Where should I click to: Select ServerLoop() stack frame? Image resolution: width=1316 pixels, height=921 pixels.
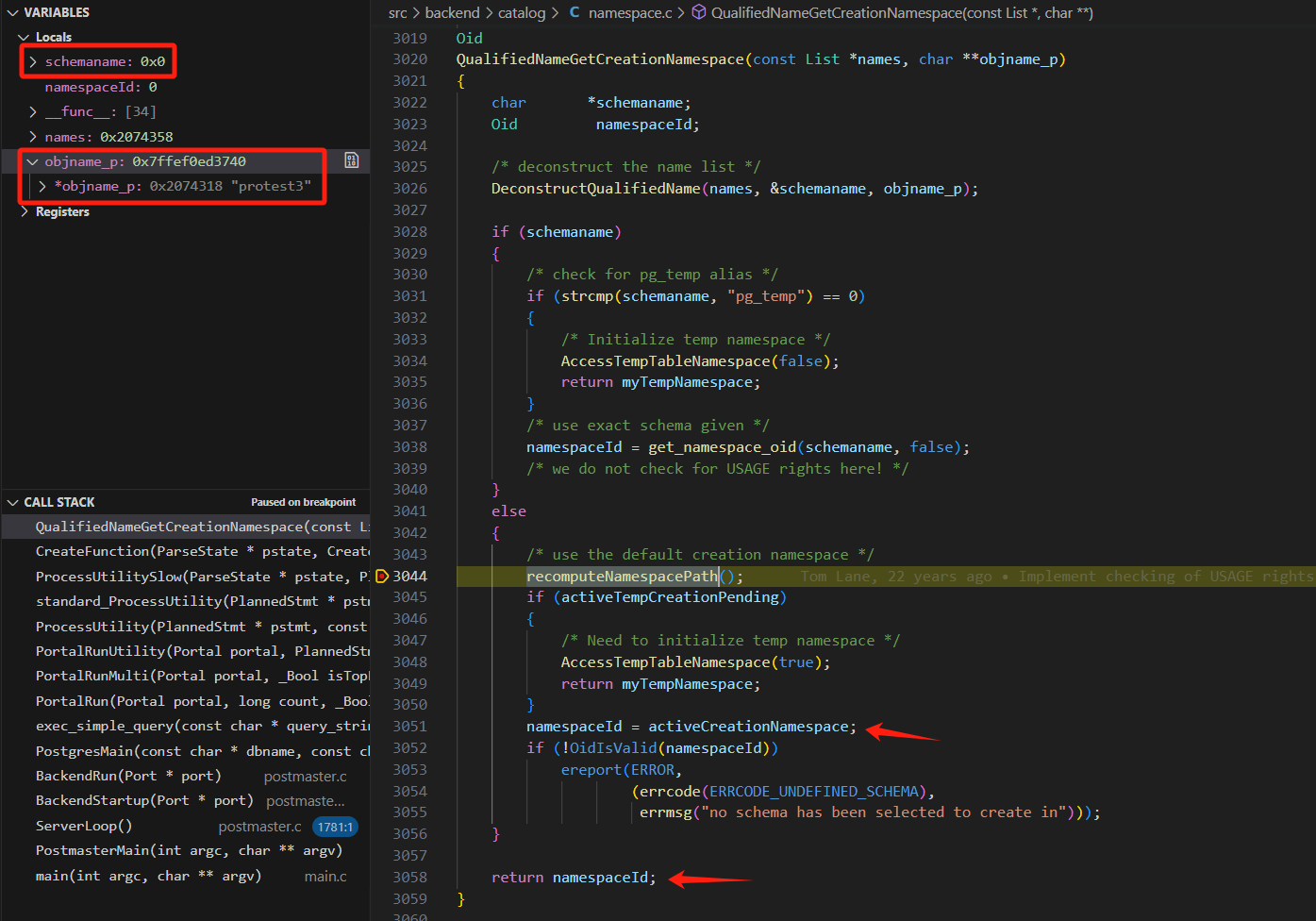click(x=185, y=826)
